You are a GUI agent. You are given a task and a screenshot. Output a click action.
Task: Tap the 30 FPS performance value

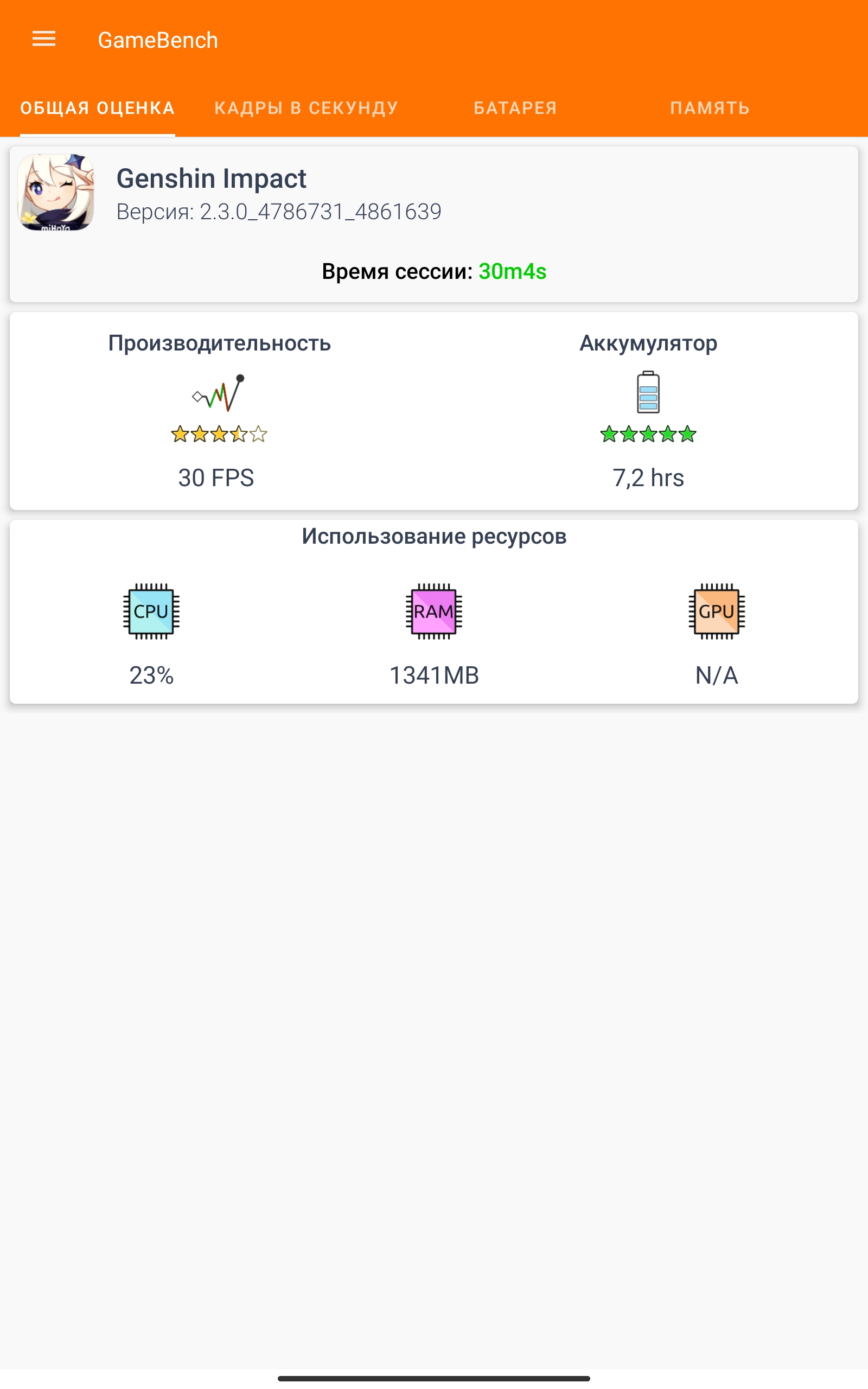(216, 477)
